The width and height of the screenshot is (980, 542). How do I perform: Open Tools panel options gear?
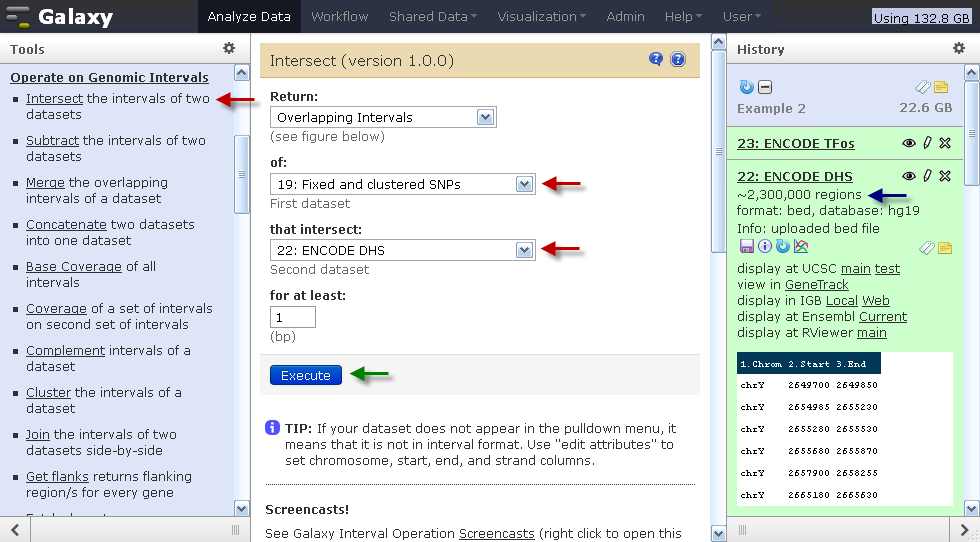point(229,48)
